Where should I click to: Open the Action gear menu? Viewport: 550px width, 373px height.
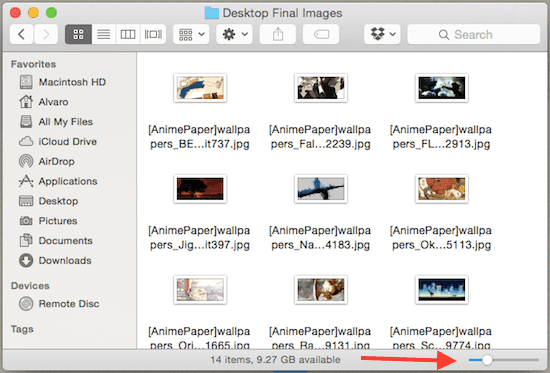[234, 34]
